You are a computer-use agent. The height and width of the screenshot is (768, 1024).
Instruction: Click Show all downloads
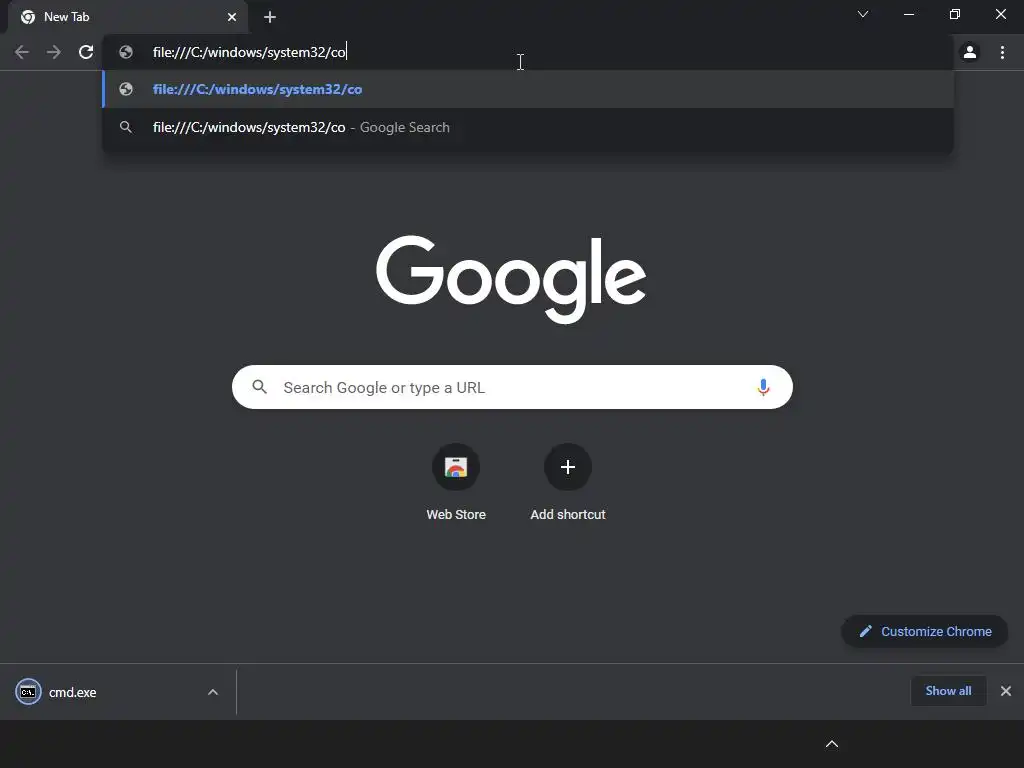pos(948,691)
